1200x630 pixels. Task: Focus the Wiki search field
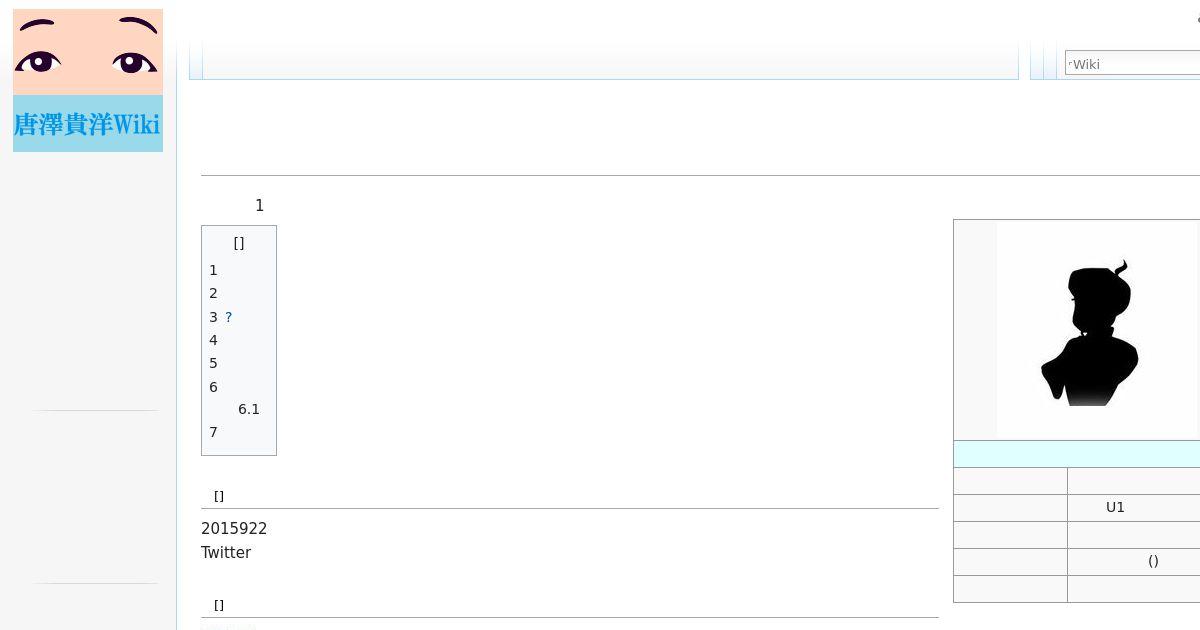point(1132,64)
